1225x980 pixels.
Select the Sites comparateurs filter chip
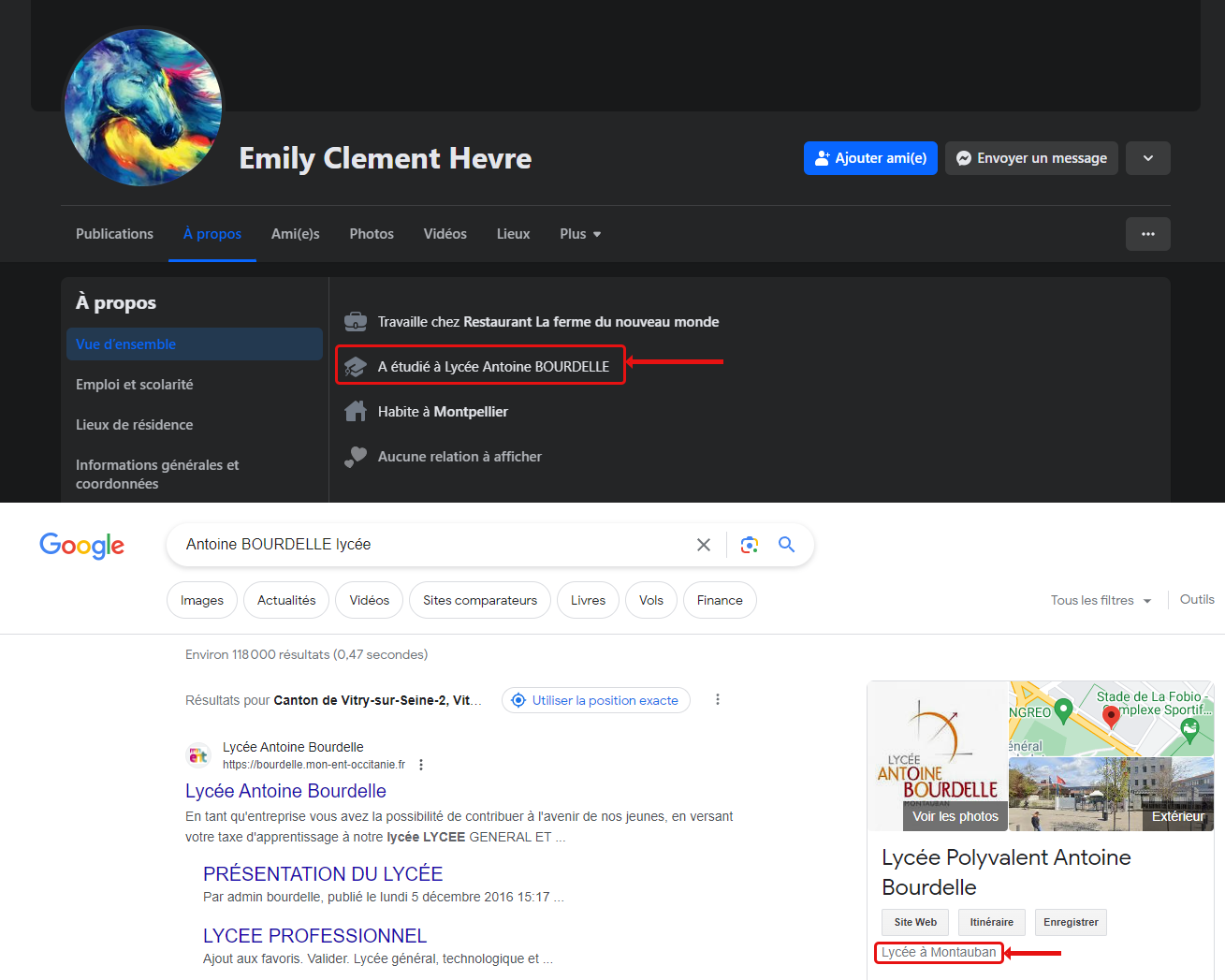click(x=480, y=600)
